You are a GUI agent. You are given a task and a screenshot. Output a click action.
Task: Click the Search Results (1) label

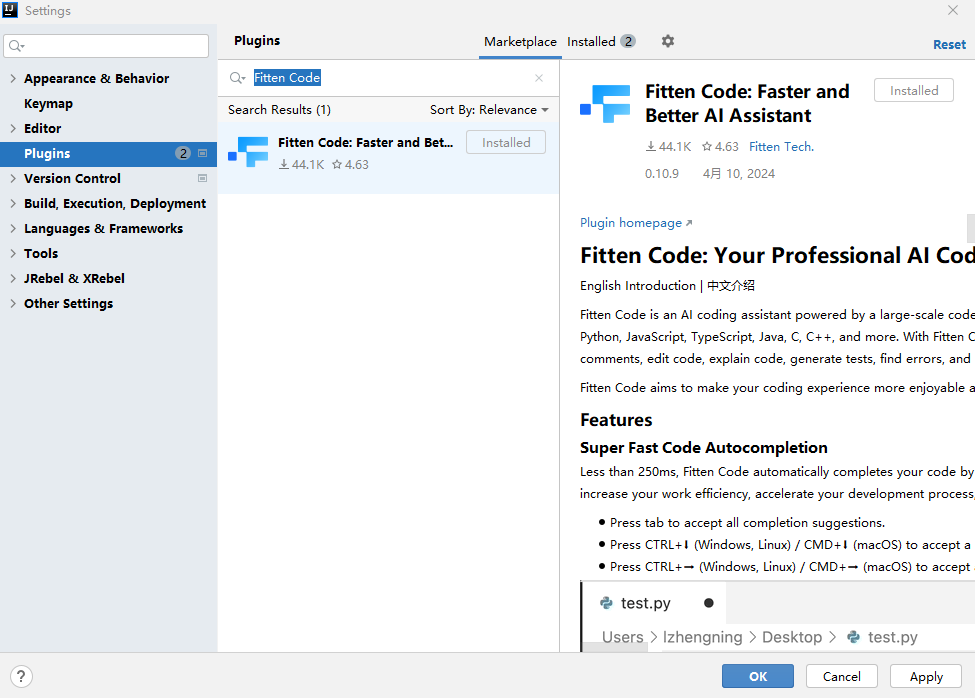[279, 109]
